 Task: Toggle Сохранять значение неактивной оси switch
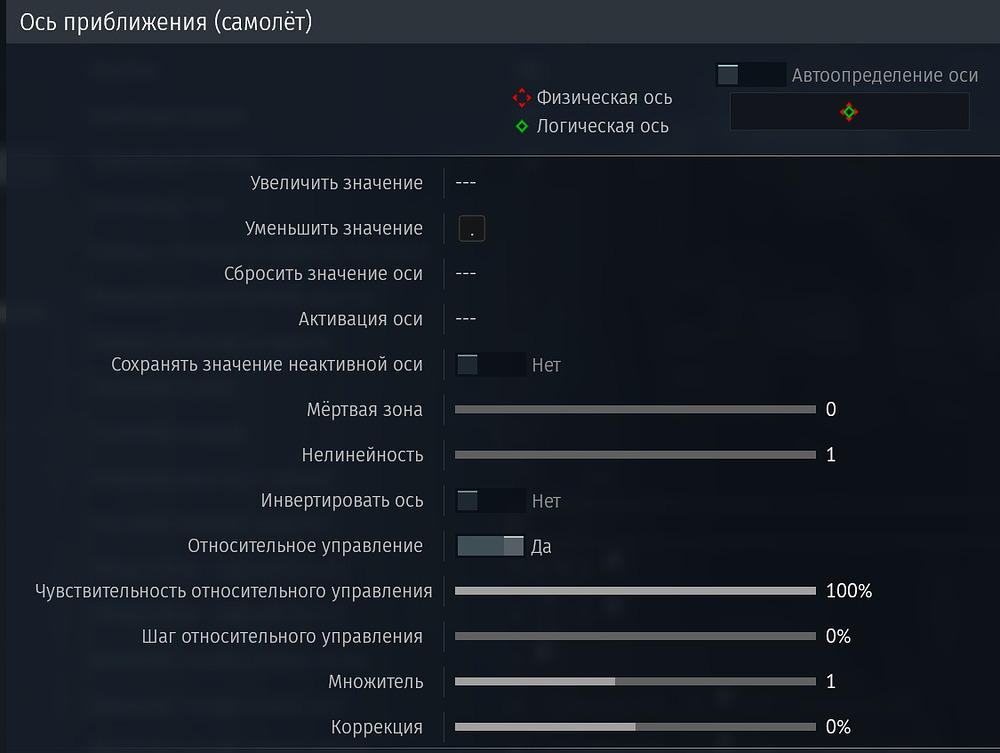pyautogui.click(x=491, y=365)
